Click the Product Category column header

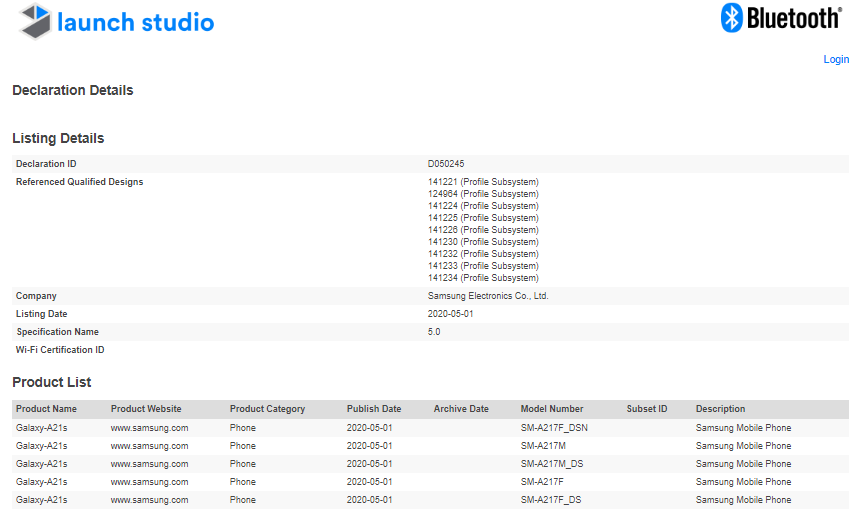[267, 409]
